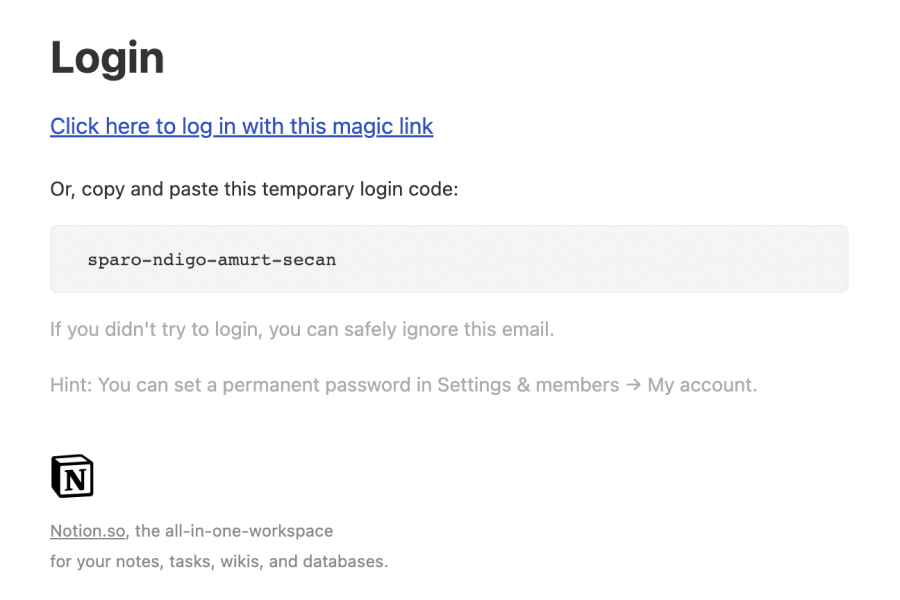
Task: Click the arrow symbol in the hint
Action: point(633,385)
